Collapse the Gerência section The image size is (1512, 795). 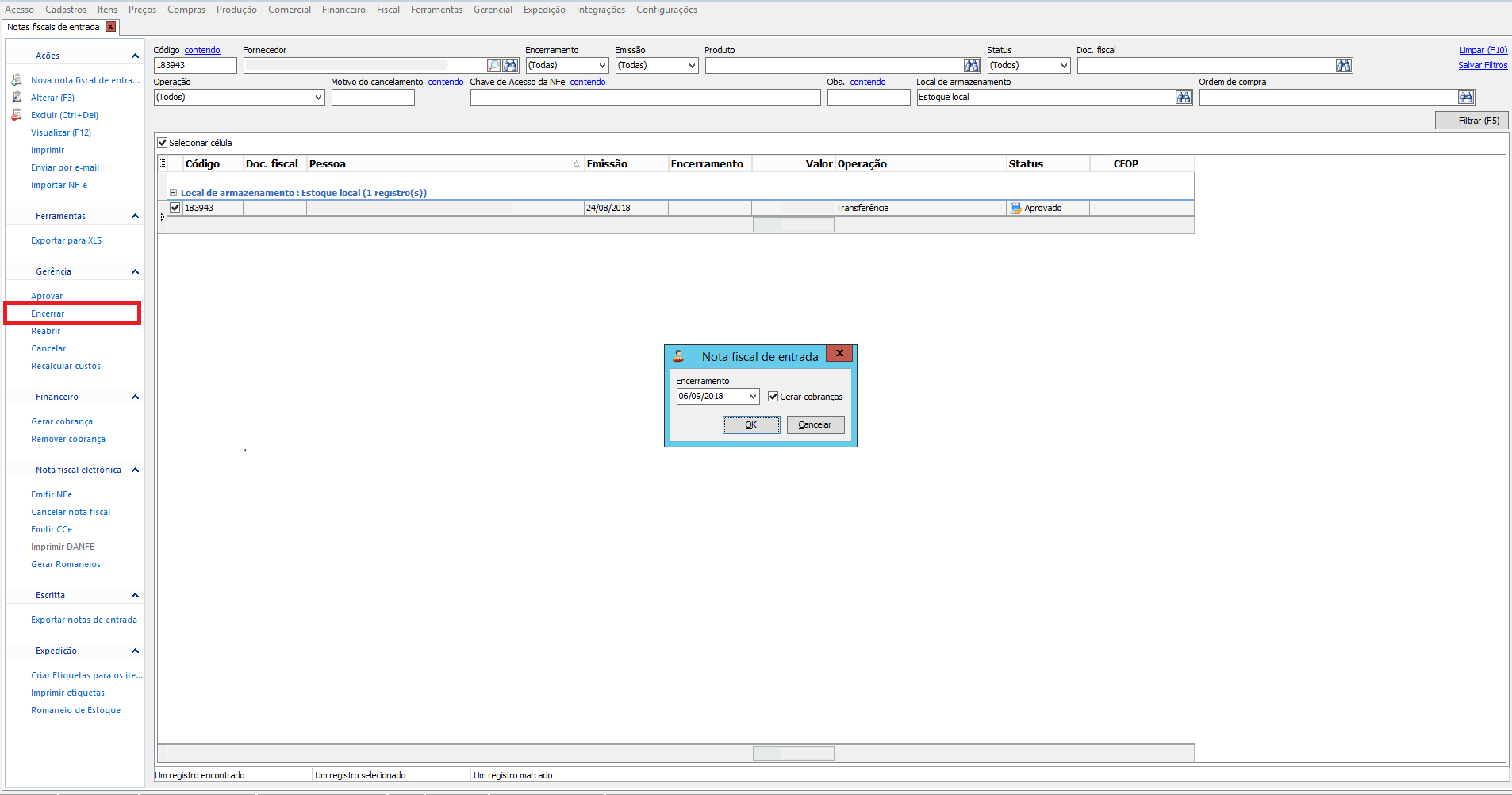pos(135,271)
